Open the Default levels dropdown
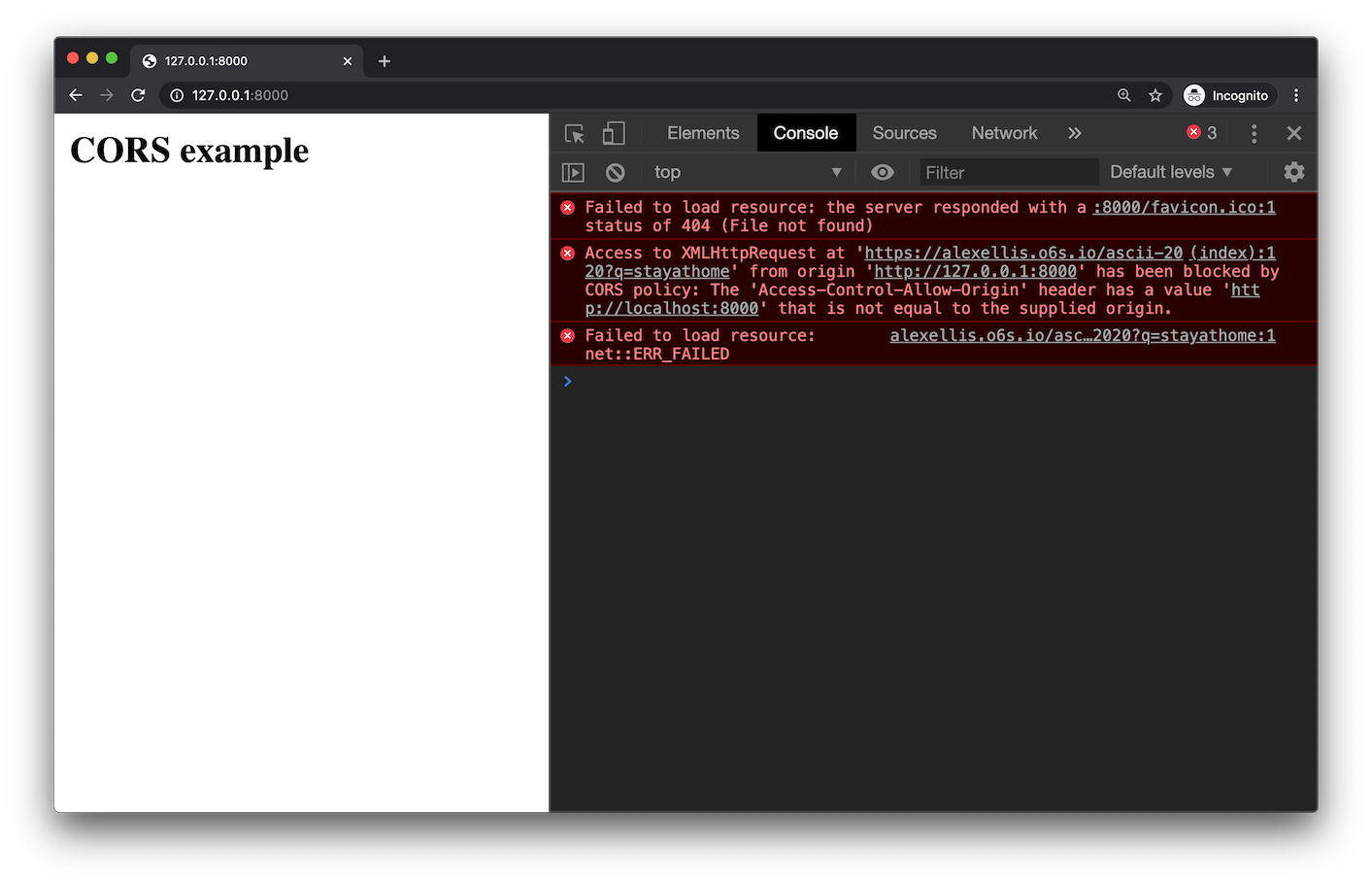The image size is (1372, 884). 1171,172
